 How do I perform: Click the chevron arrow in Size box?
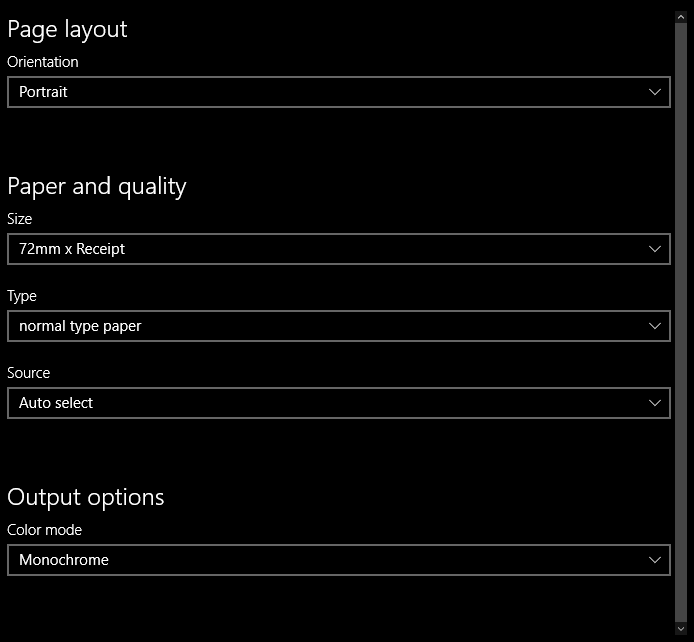coord(655,249)
